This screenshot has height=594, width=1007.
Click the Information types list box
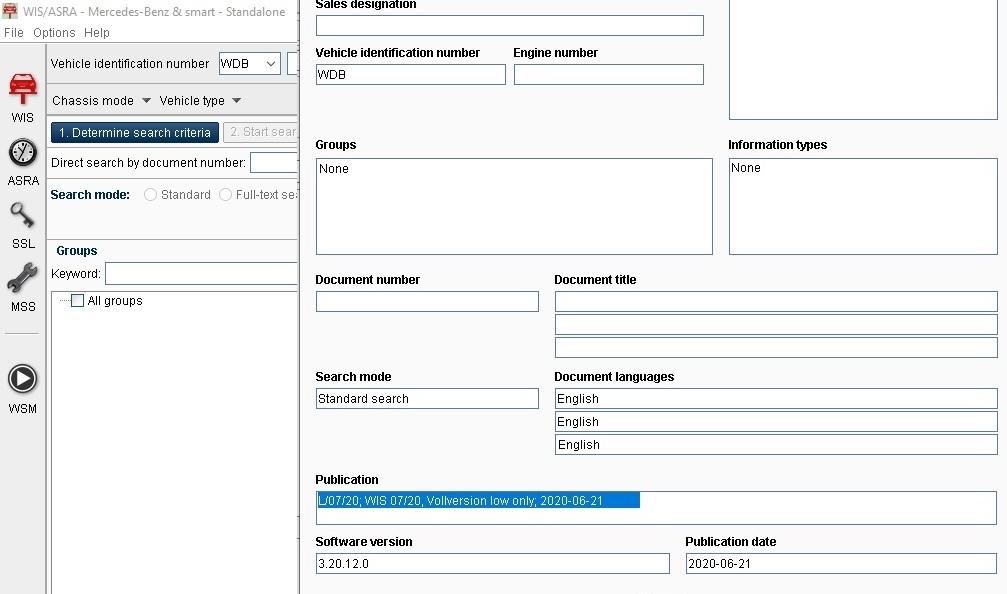863,207
